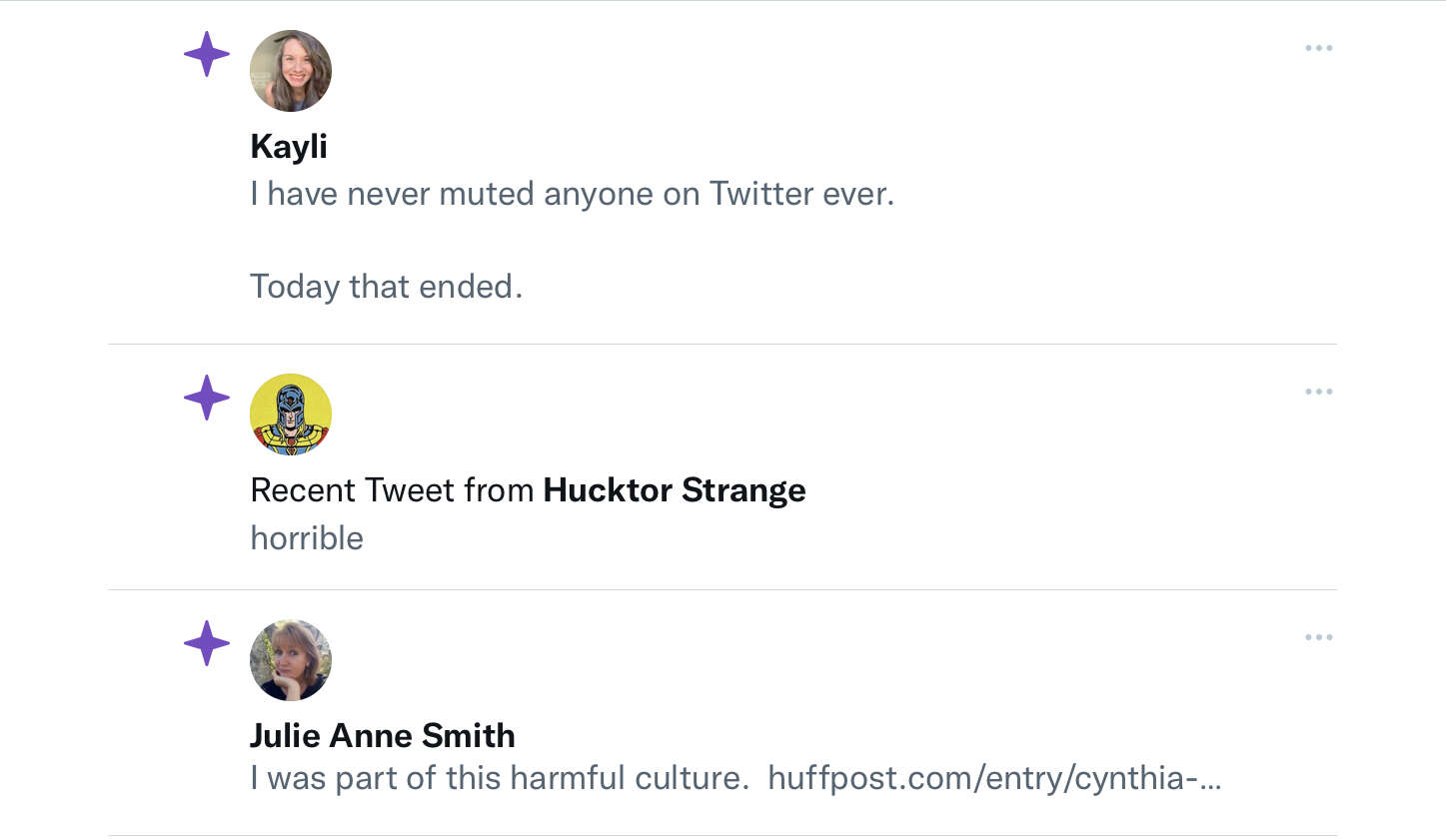This screenshot has height=840, width=1446.
Task: Click 'Recent Tweet from' notification text
Action: pyautogui.click(x=392, y=490)
